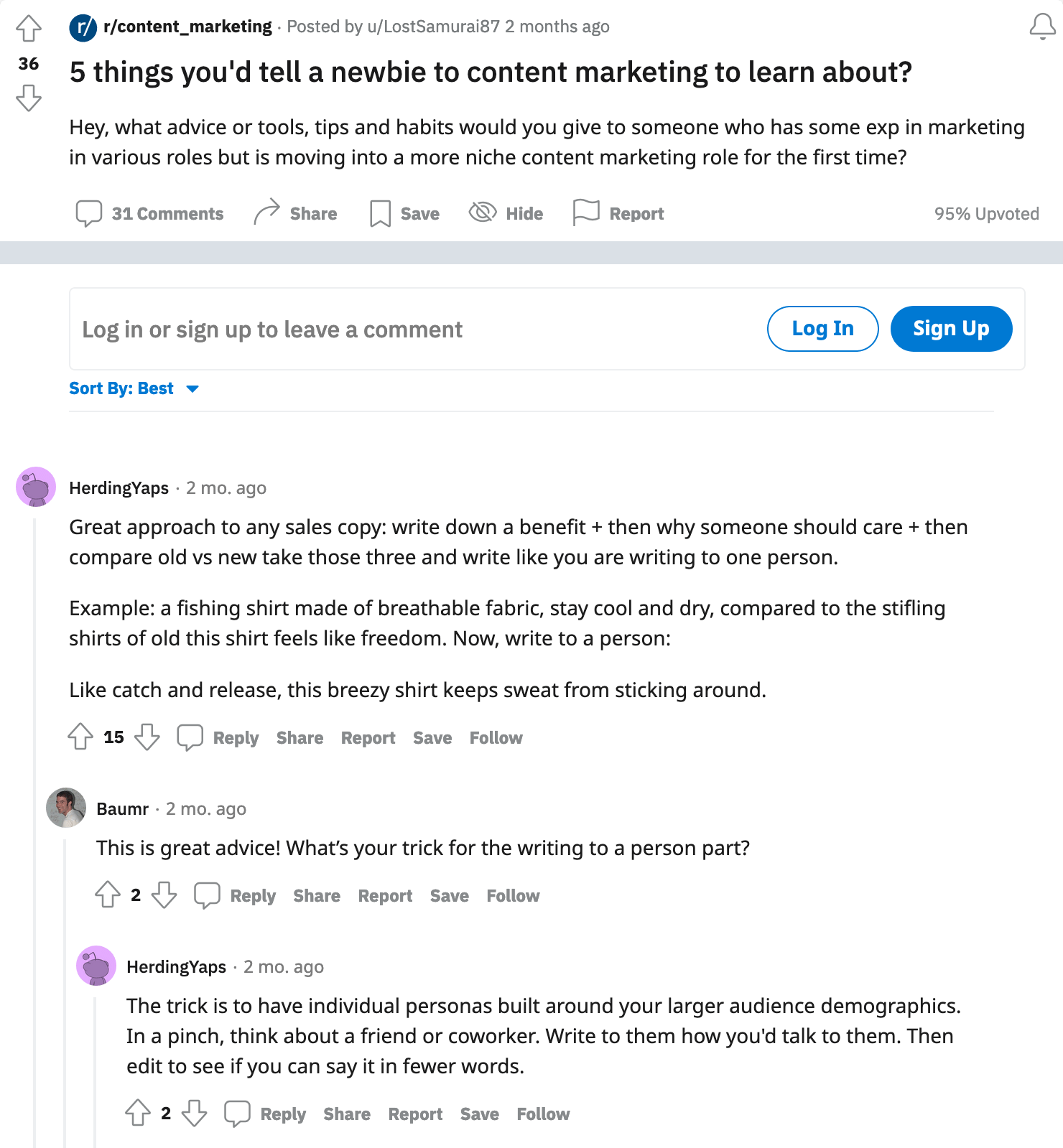Open sort options via the chevron arrow
The width and height of the screenshot is (1063, 1148).
coord(192,389)
